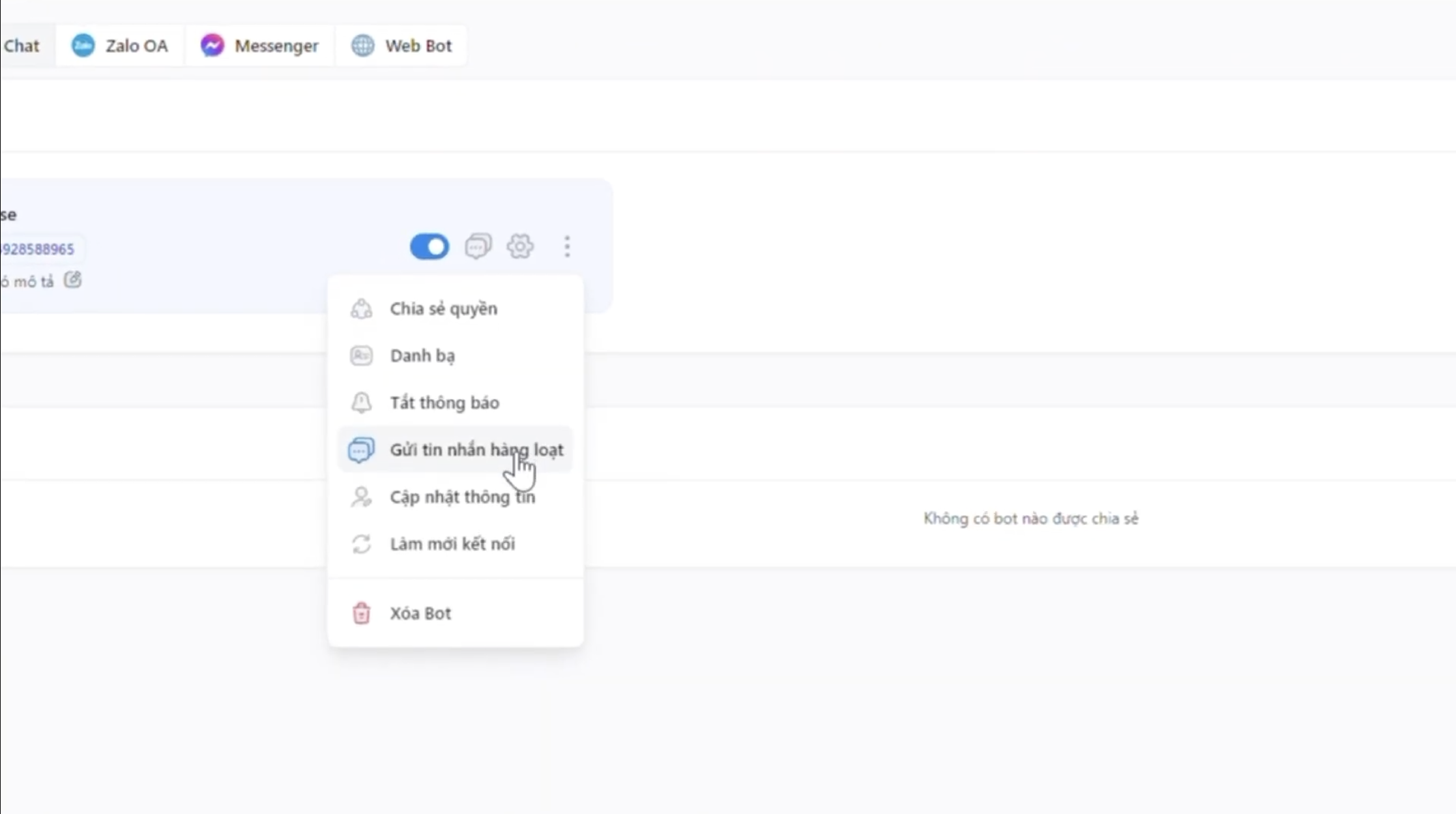Click the red trash icon
This screenshot has height=814, width=1456.
[361, 613]
